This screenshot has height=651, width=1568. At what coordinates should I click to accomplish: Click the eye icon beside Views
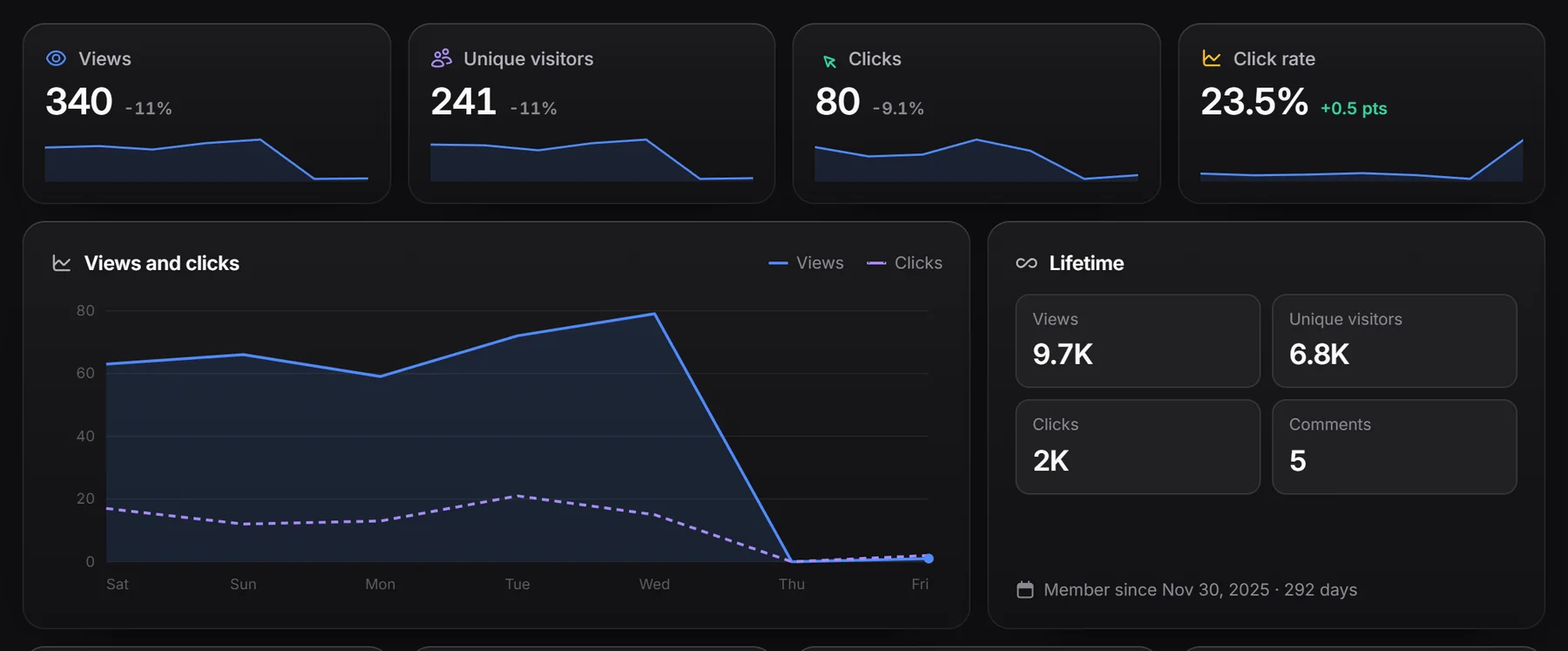coord(56,58)
